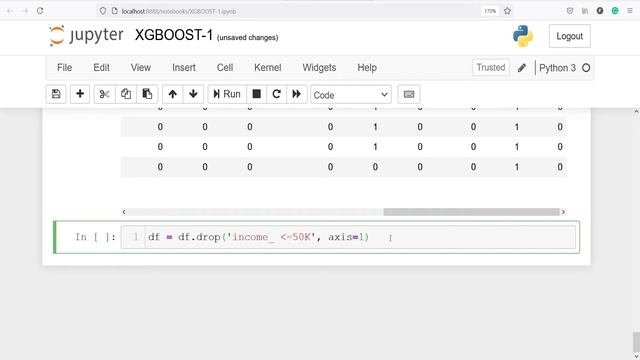Copy selected cells icon
This screenshot has width=640, height=360.
tap(126, 94)
